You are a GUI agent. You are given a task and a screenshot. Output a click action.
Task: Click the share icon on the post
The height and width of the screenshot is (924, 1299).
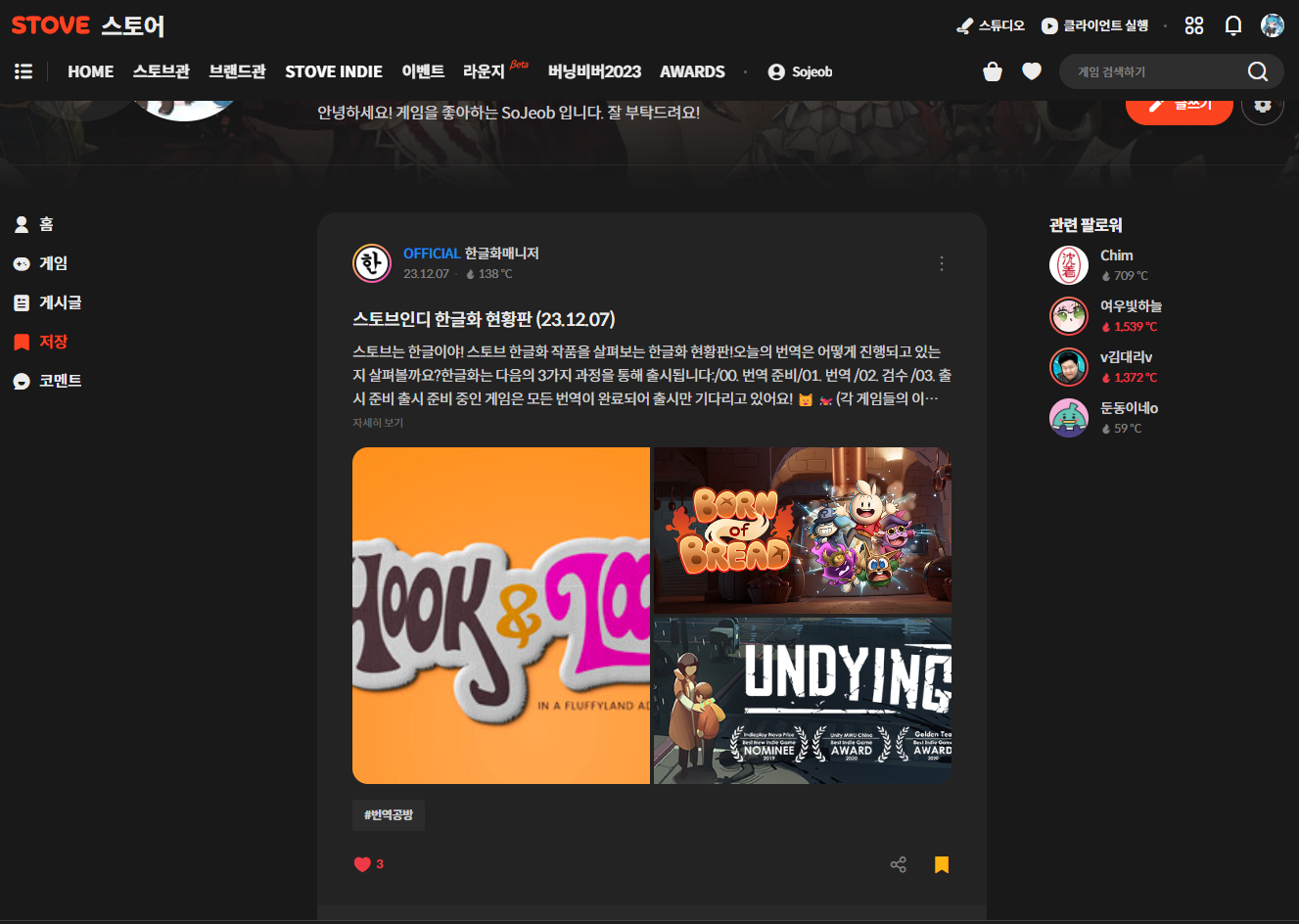tap(899, 864)
